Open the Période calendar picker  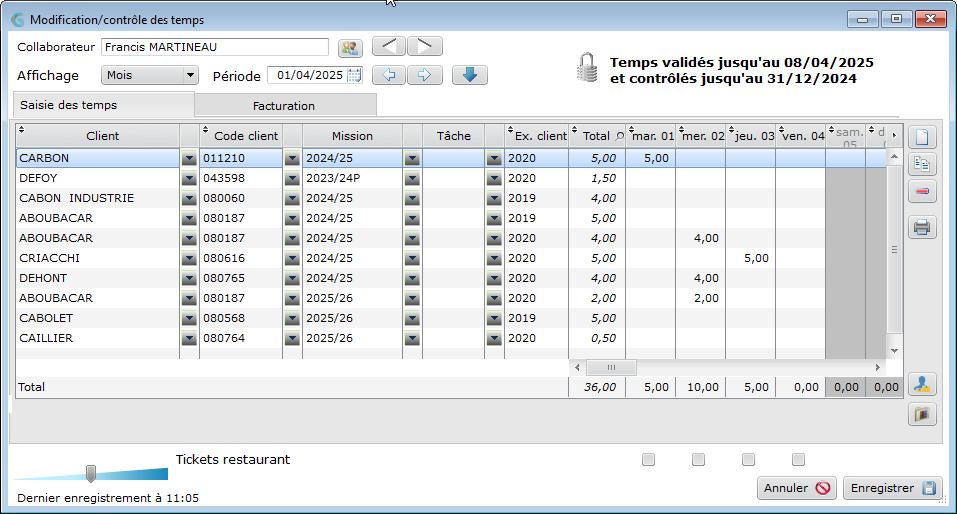[354, 75]
